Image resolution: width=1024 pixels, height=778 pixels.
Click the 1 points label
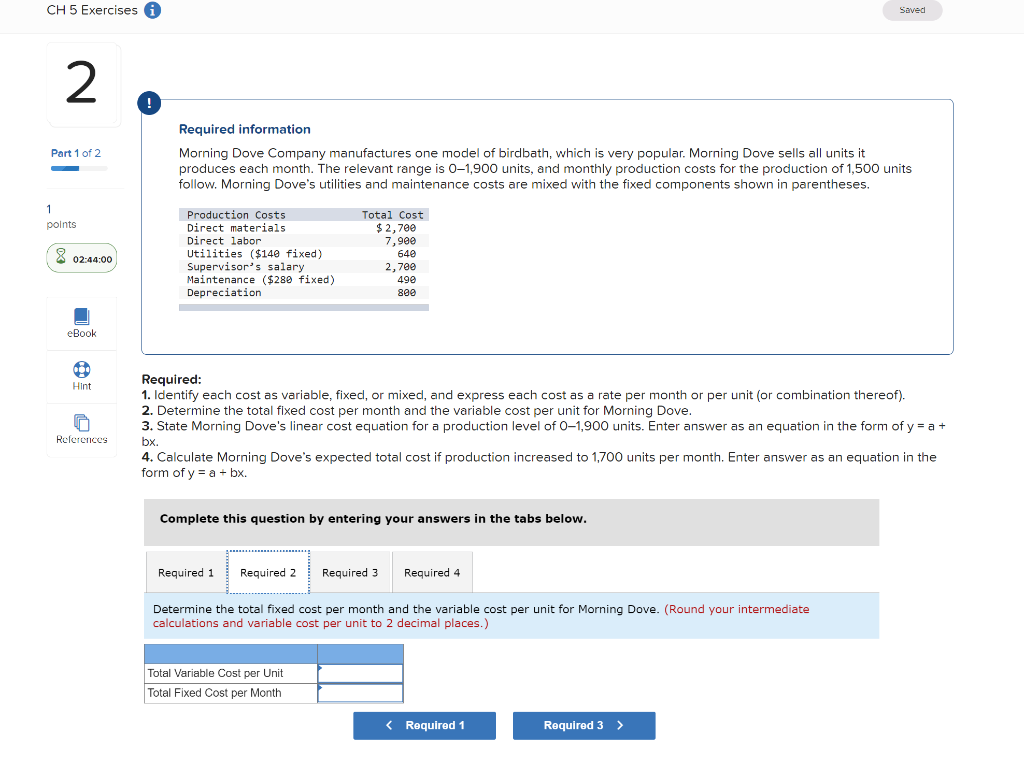click(x=61, y=217)
